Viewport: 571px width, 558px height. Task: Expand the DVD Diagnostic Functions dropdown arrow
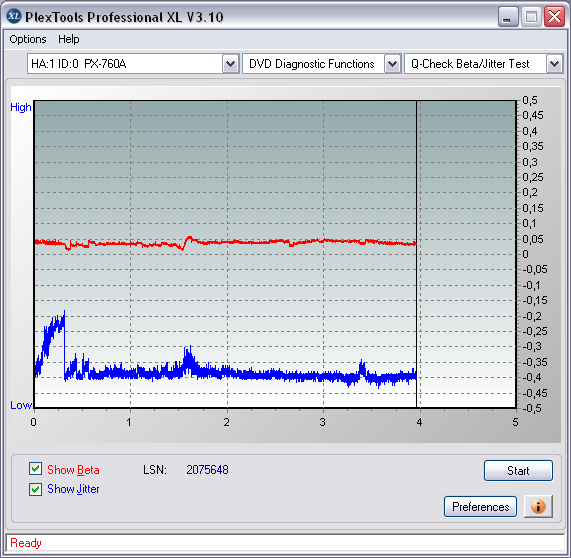coord(392,64)
